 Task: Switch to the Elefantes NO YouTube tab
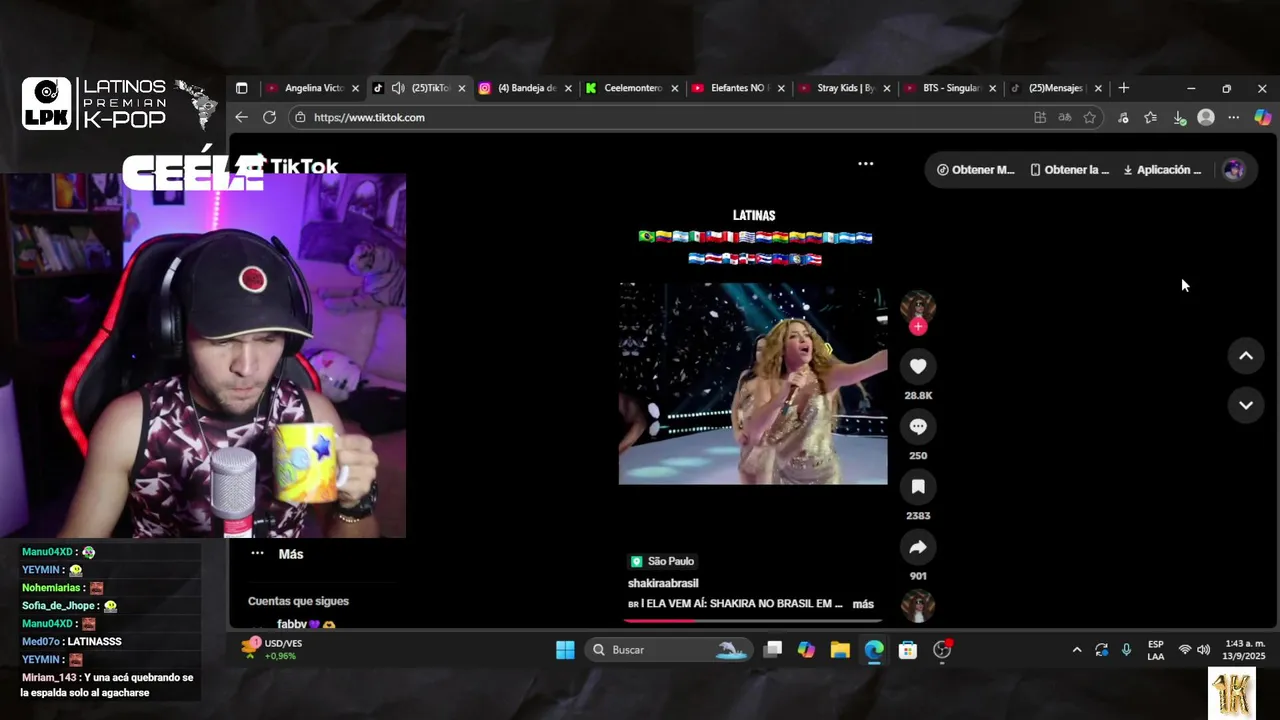coord(738,88)
